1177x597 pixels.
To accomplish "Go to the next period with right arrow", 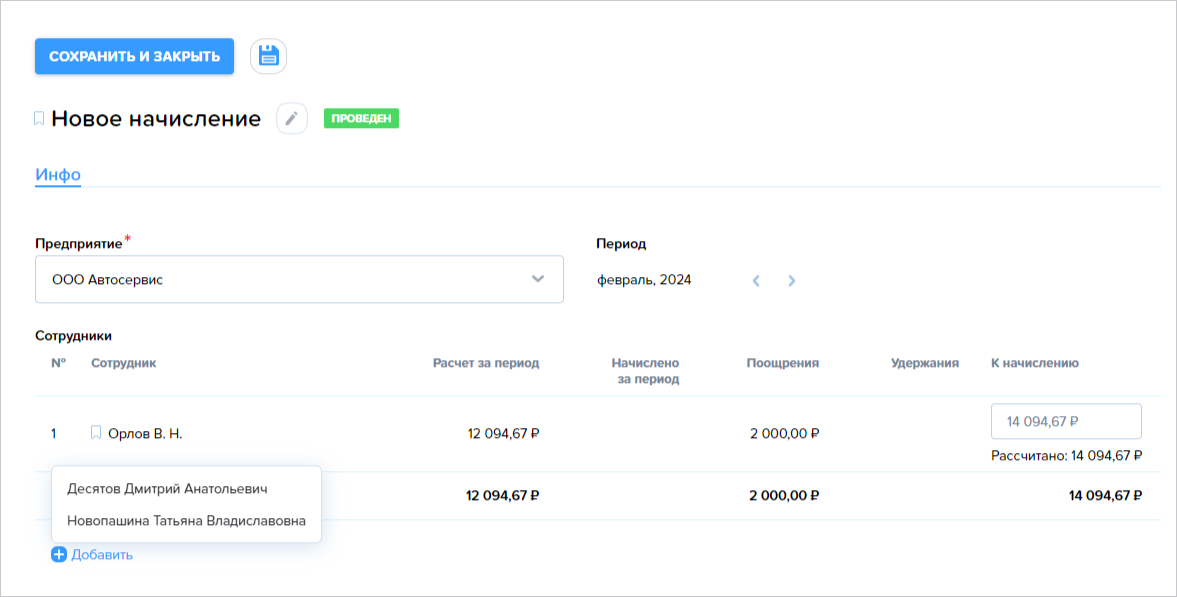I will click(x=791, y=281).
